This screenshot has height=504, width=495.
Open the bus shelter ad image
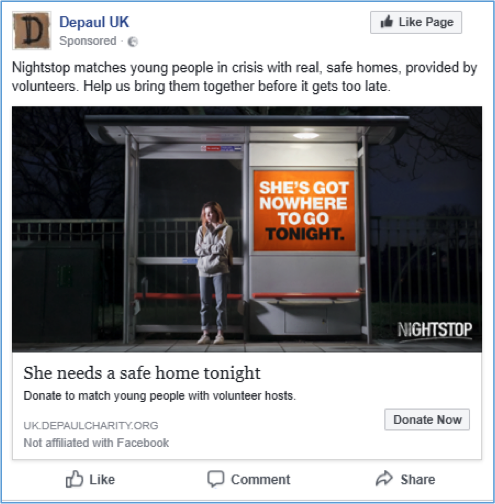[x=247, y=229]
